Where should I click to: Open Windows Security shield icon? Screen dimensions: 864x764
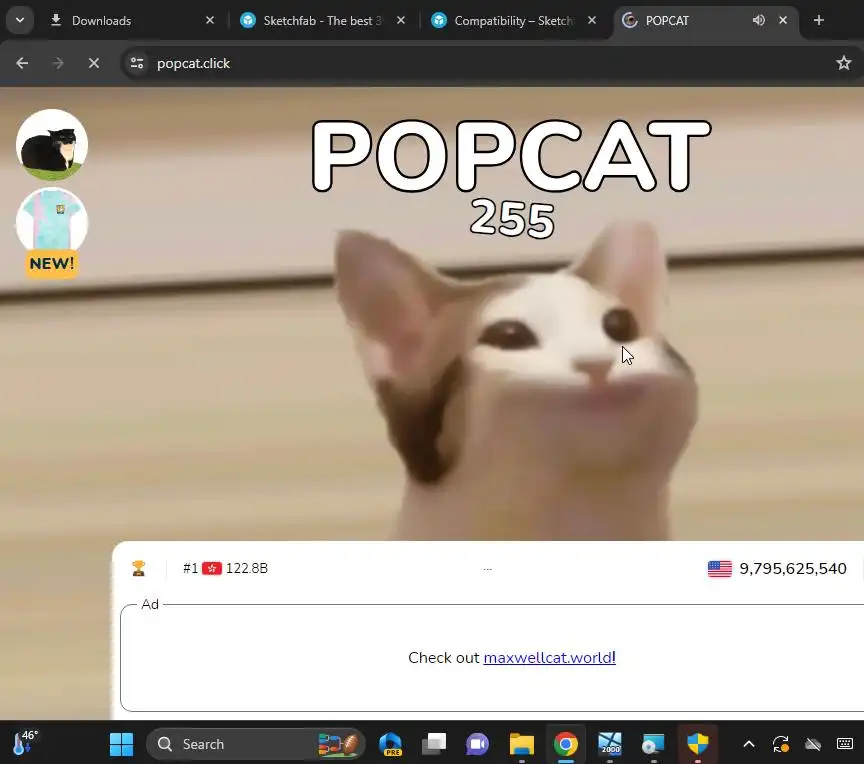tap(698, 744)
